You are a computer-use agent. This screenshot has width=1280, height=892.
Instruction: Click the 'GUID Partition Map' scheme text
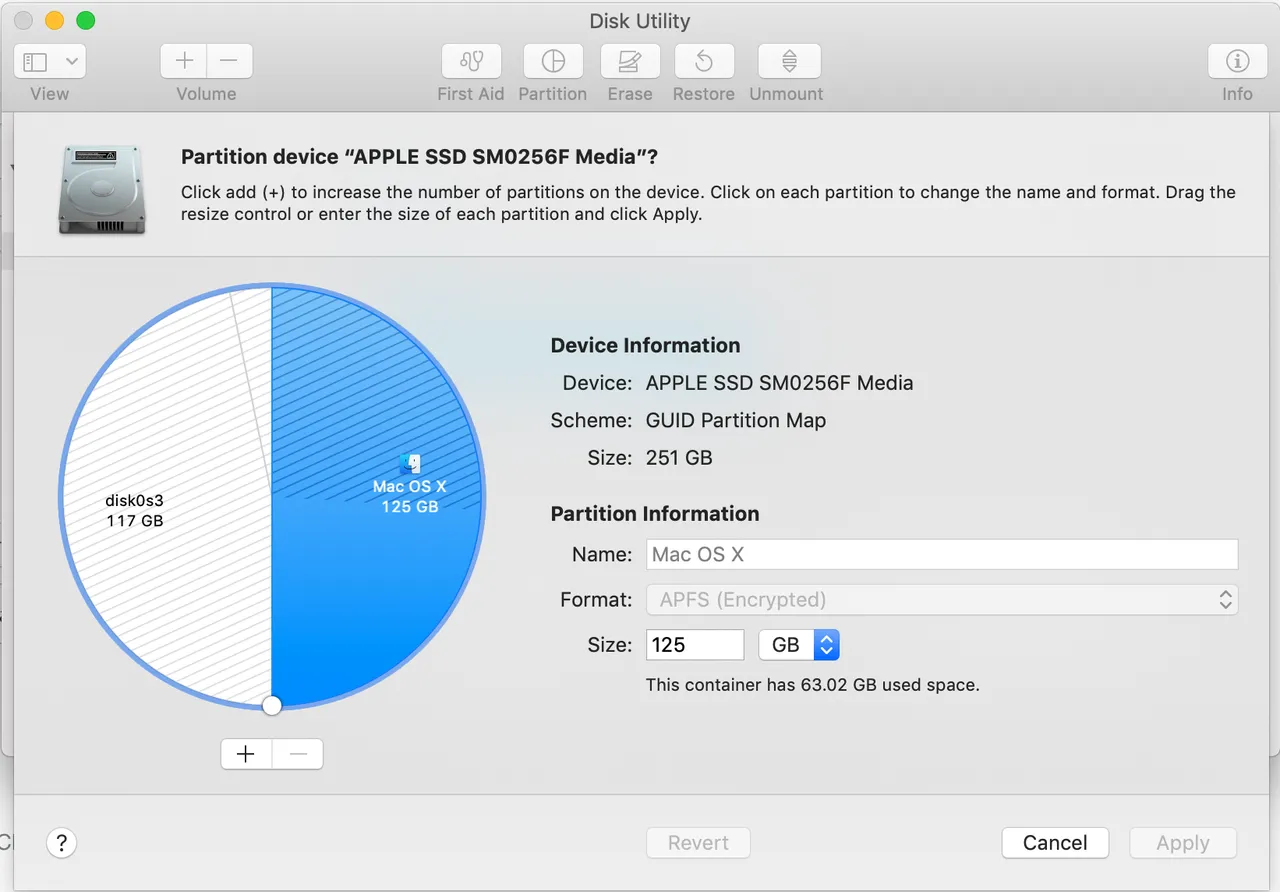pos(736,420)
